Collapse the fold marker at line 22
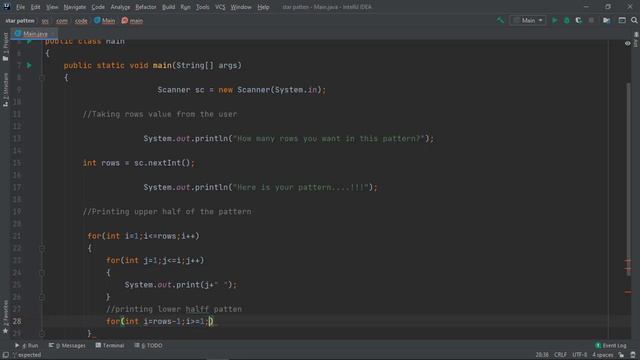 (x=42, y=248)
